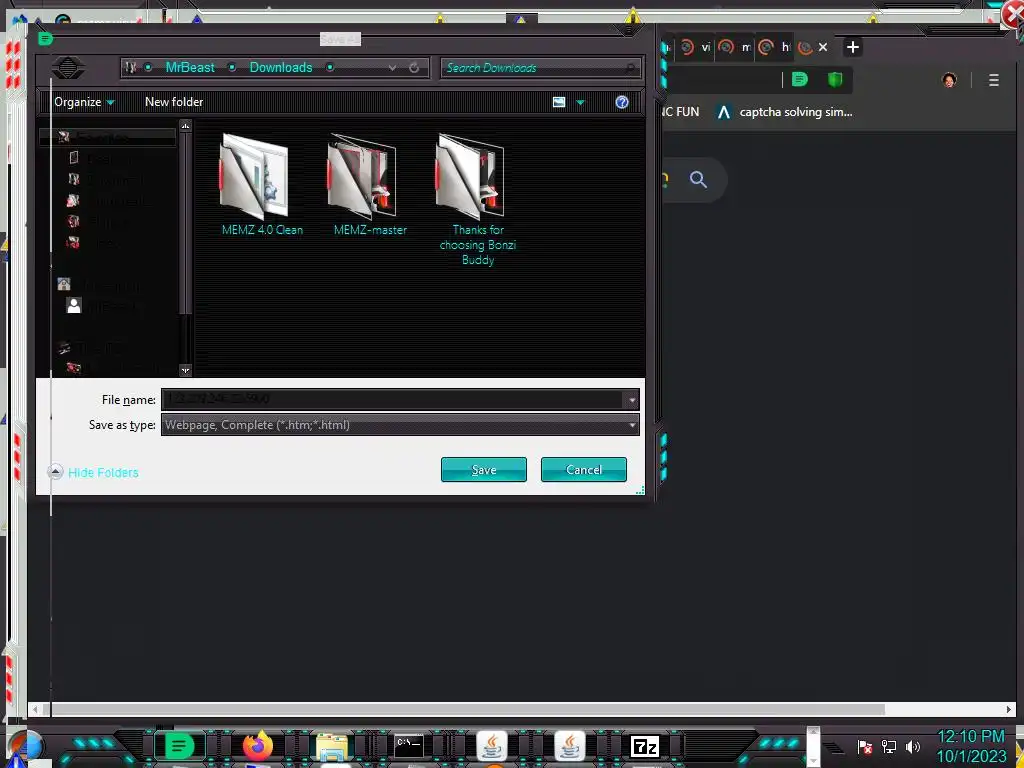Open File Explorer from the taskbar

tap(332, 746)
